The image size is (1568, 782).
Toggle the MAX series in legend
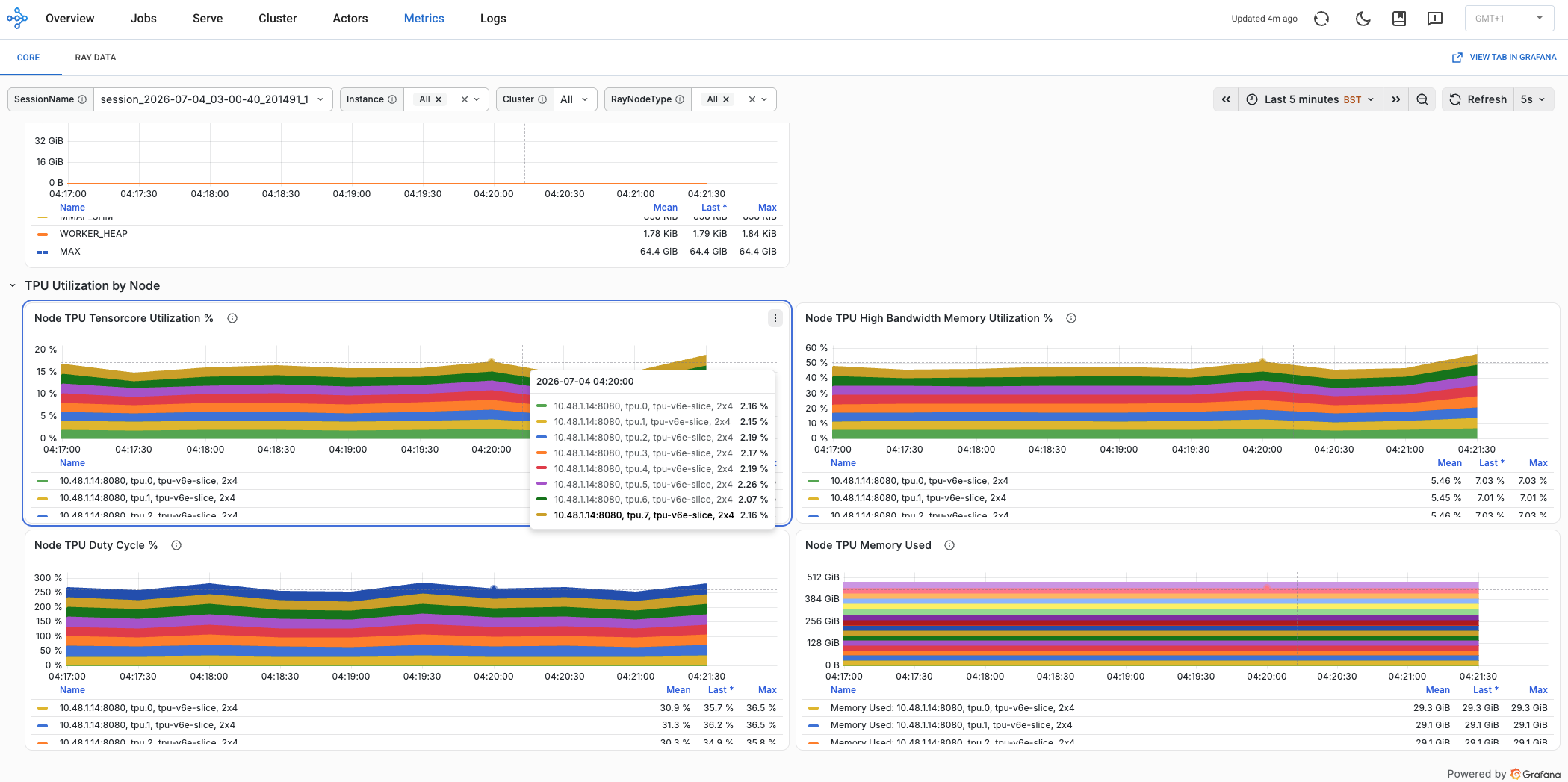pyautogui.click(x=69, y=252)
